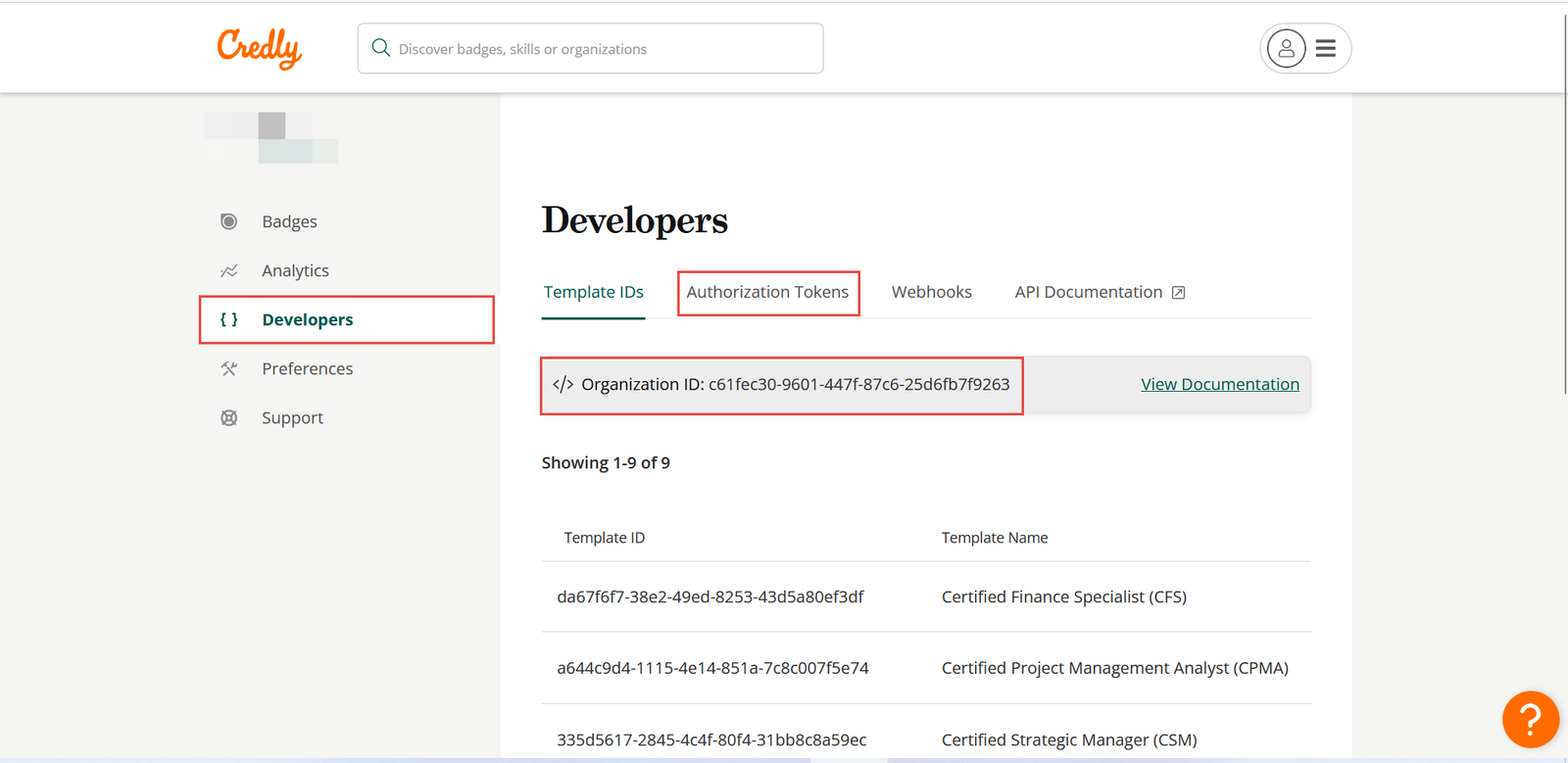This screenshot has height=763, width=1568.
Task: Open the user profile avatar icon
Action: click(1286, 48)
